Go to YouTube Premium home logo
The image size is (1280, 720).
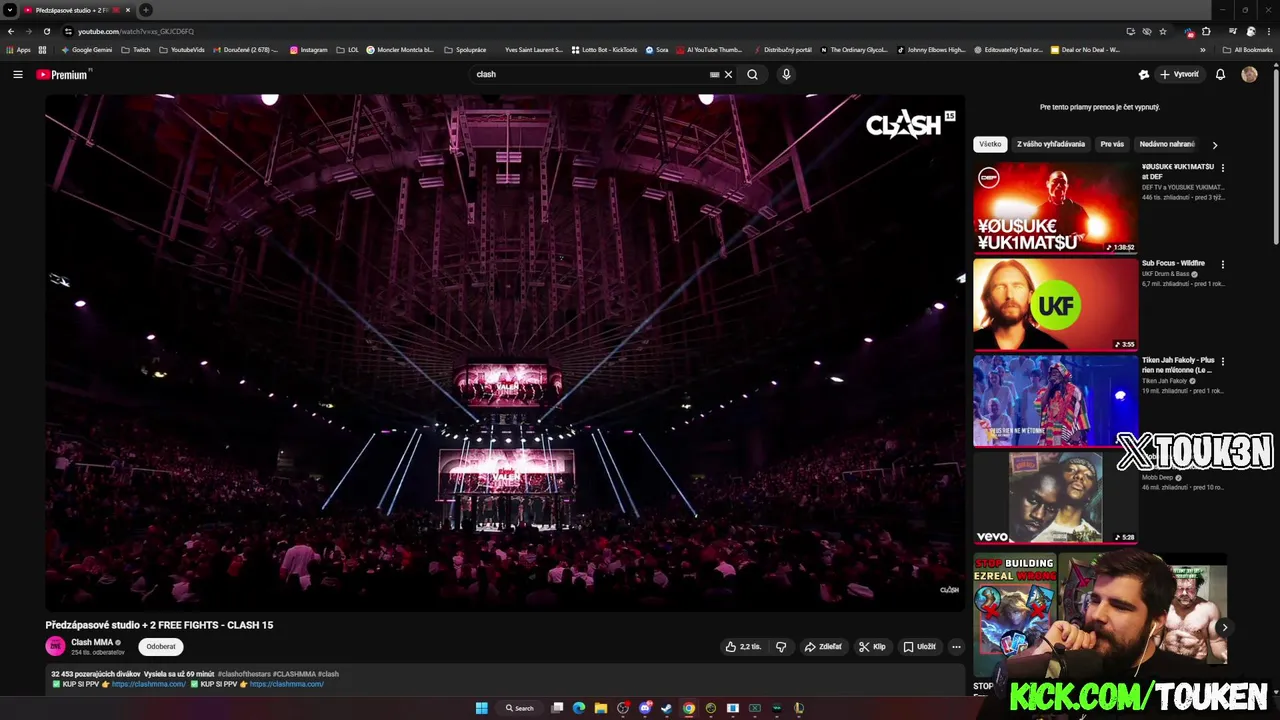[x=63, y=74]
